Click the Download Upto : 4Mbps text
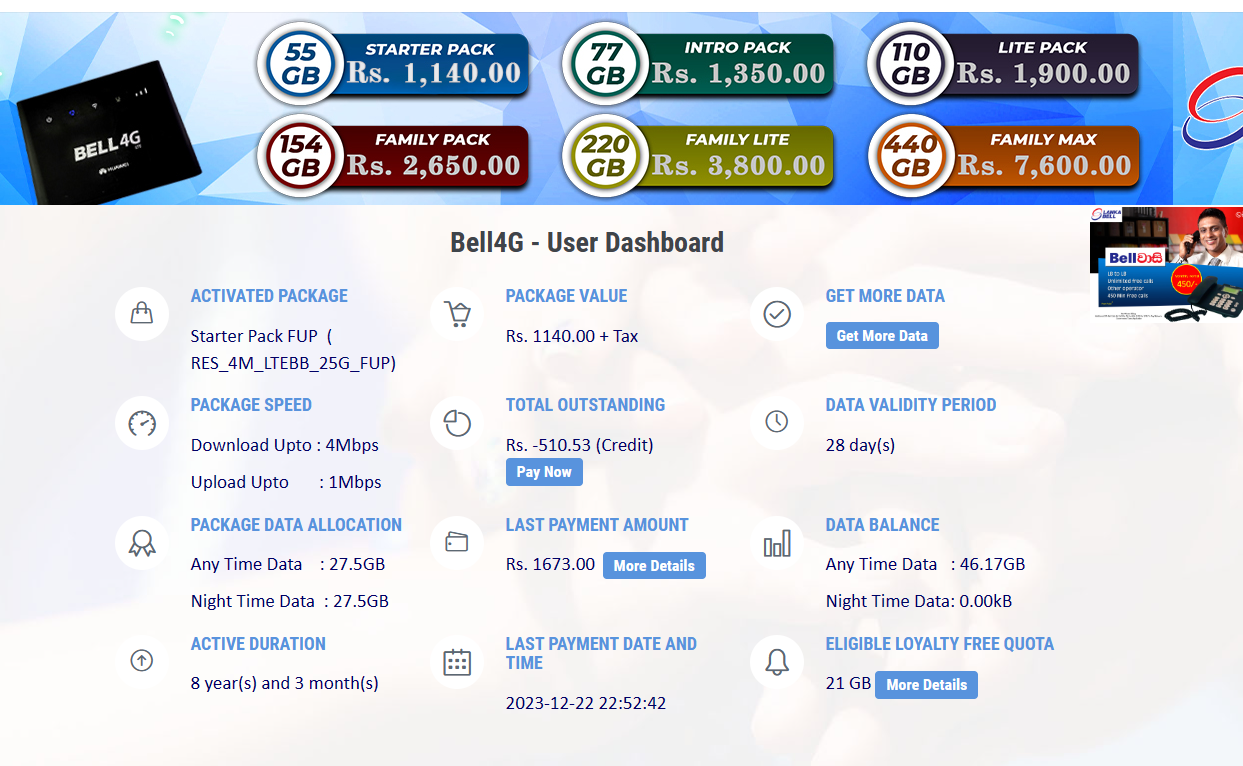The width and height of the screenshot is (1243, 766). (x=285, y=445)
